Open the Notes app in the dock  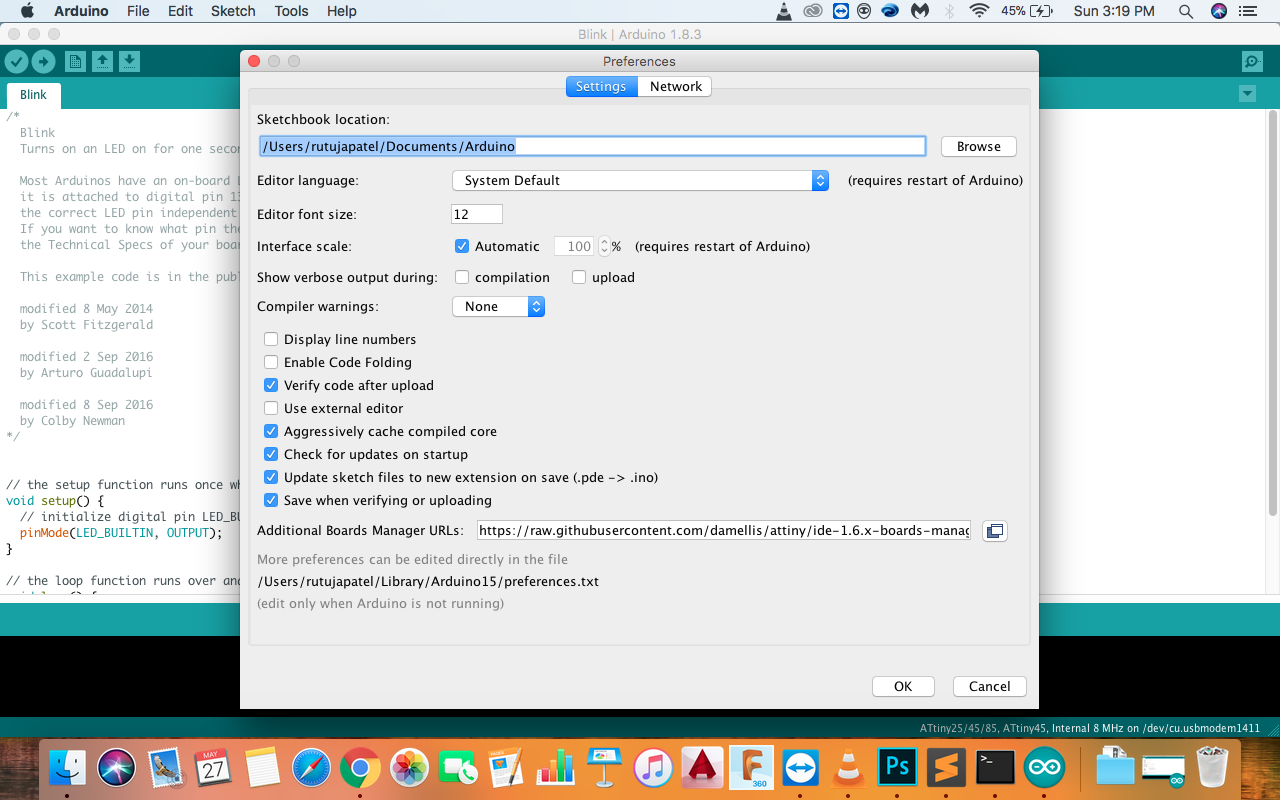tap(262, 768)
